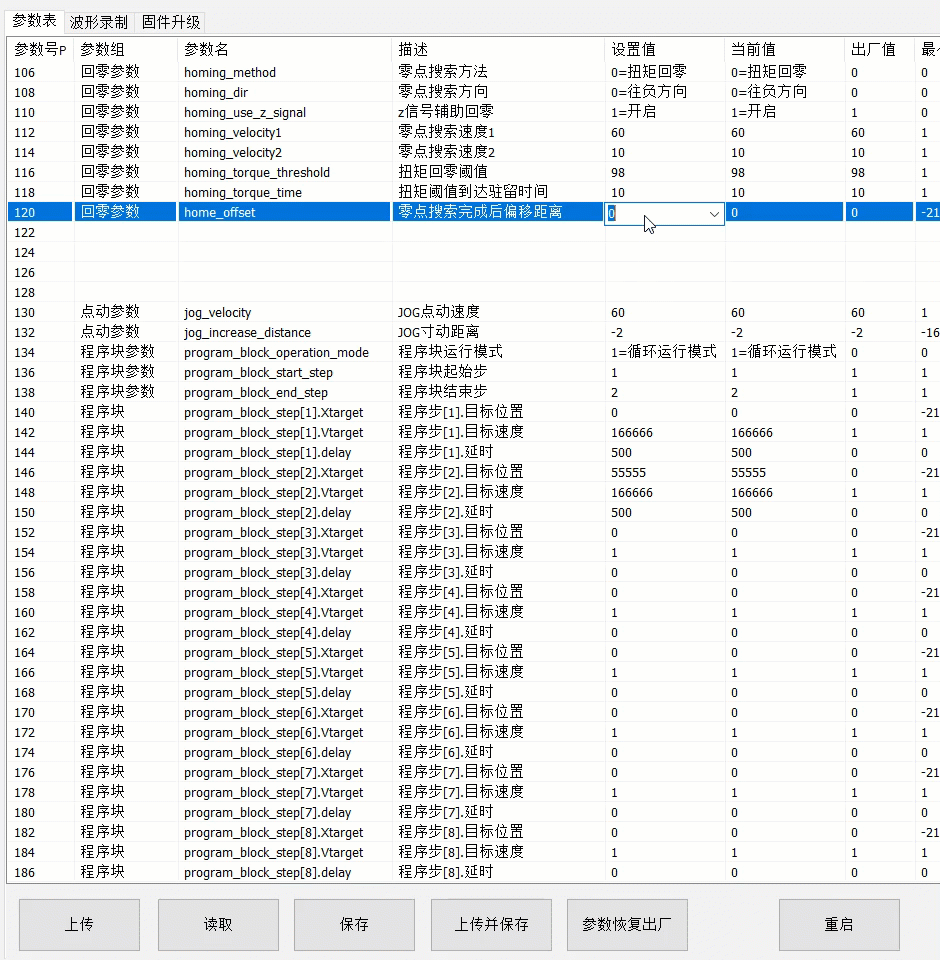The image size is (940, 960).
Task: Select the 参数表 tab
Action: [x=32, y=20]
